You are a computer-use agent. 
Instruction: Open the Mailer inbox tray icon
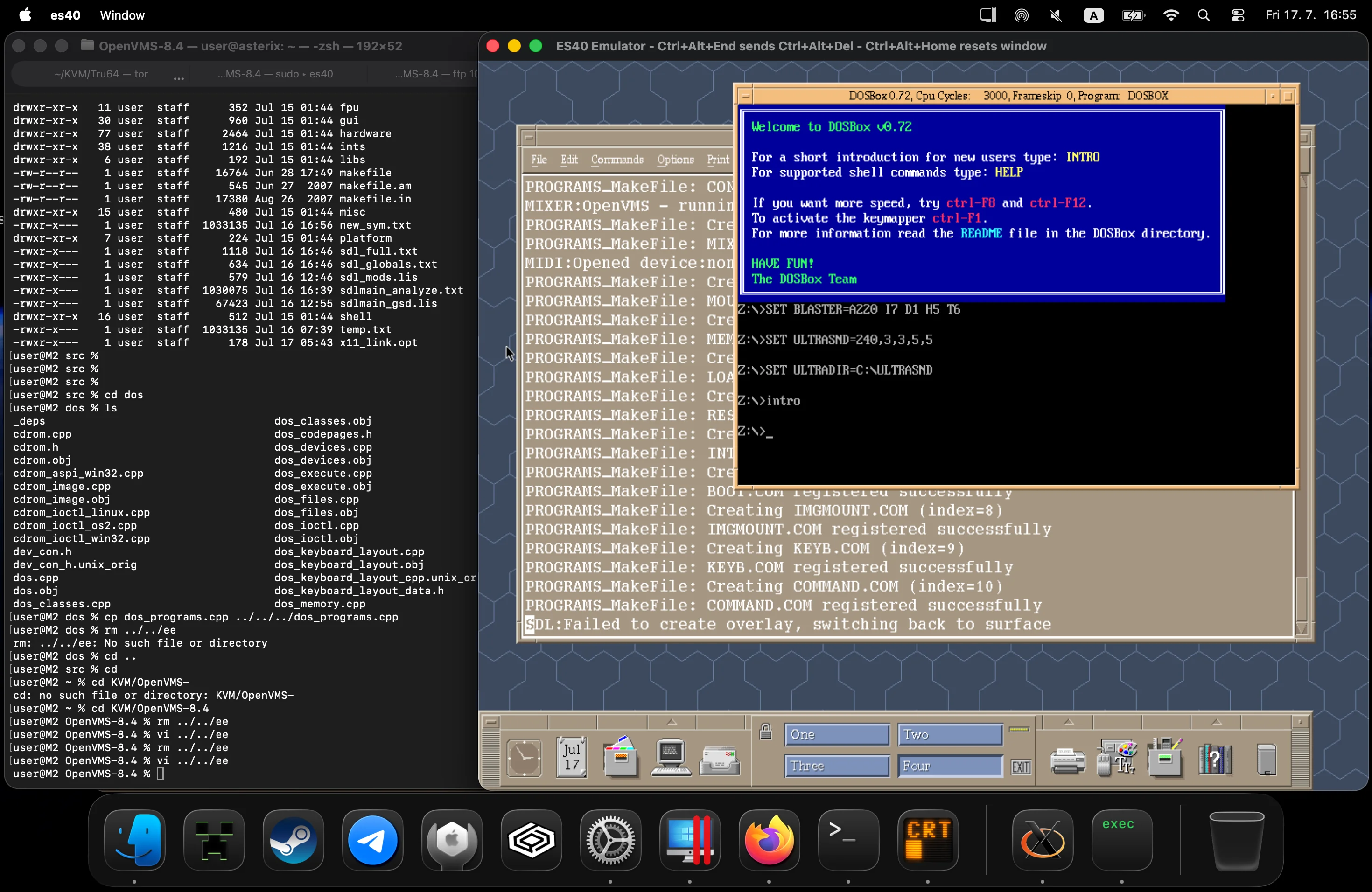pos(720,760)
